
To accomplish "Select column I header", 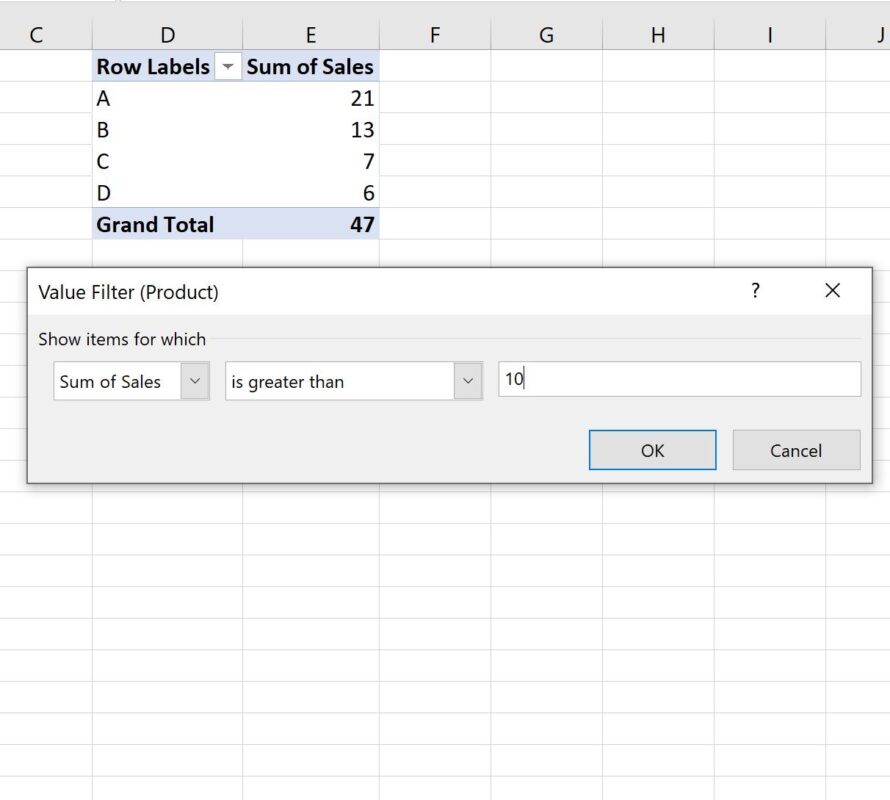I will 770,35.
